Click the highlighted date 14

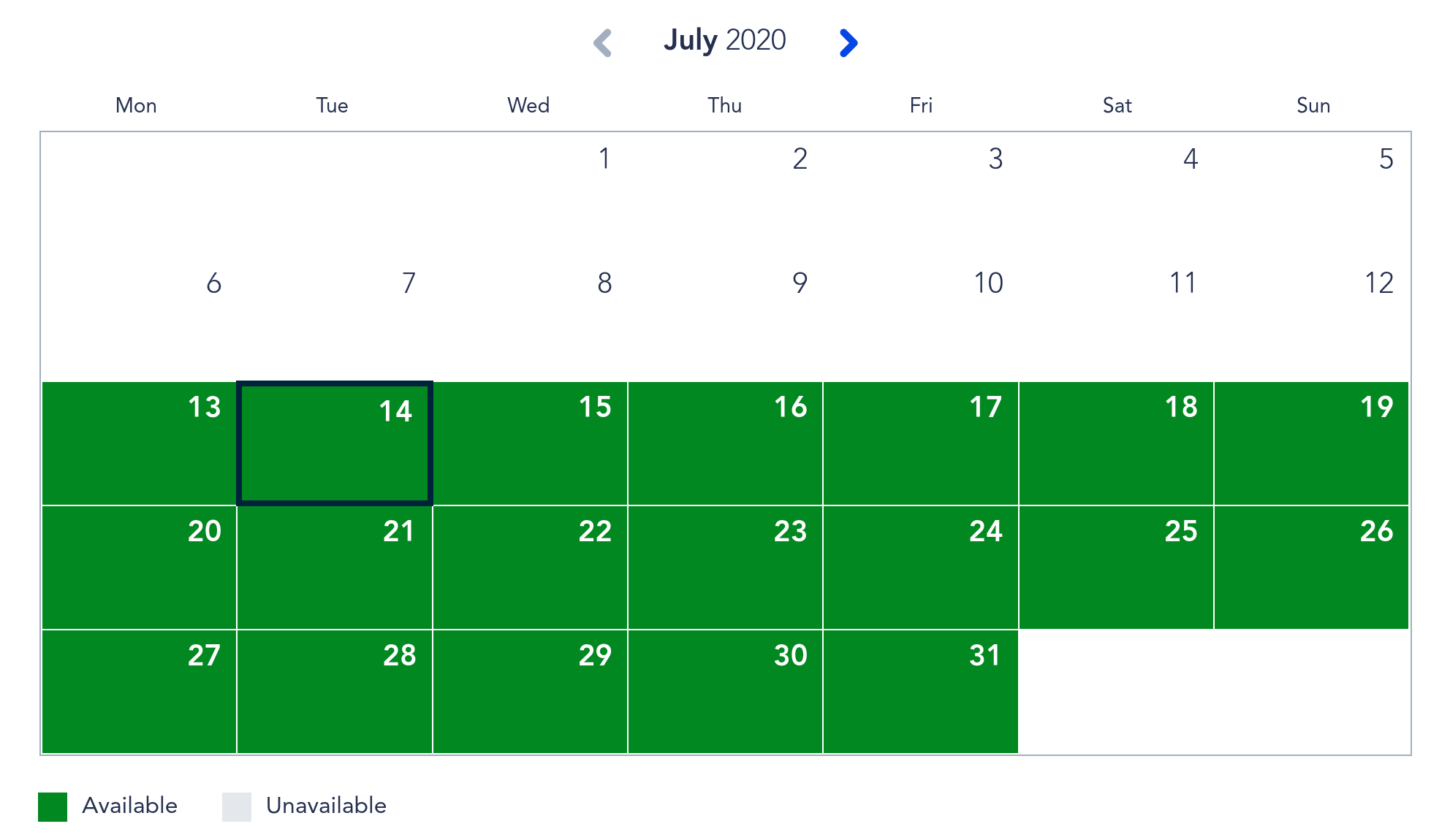coord(335,443)
